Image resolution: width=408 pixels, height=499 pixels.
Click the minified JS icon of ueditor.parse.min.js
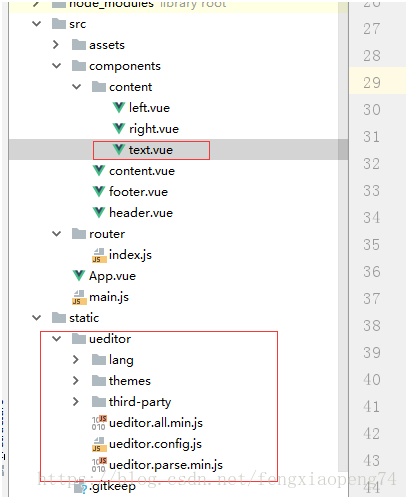(99, 465)
